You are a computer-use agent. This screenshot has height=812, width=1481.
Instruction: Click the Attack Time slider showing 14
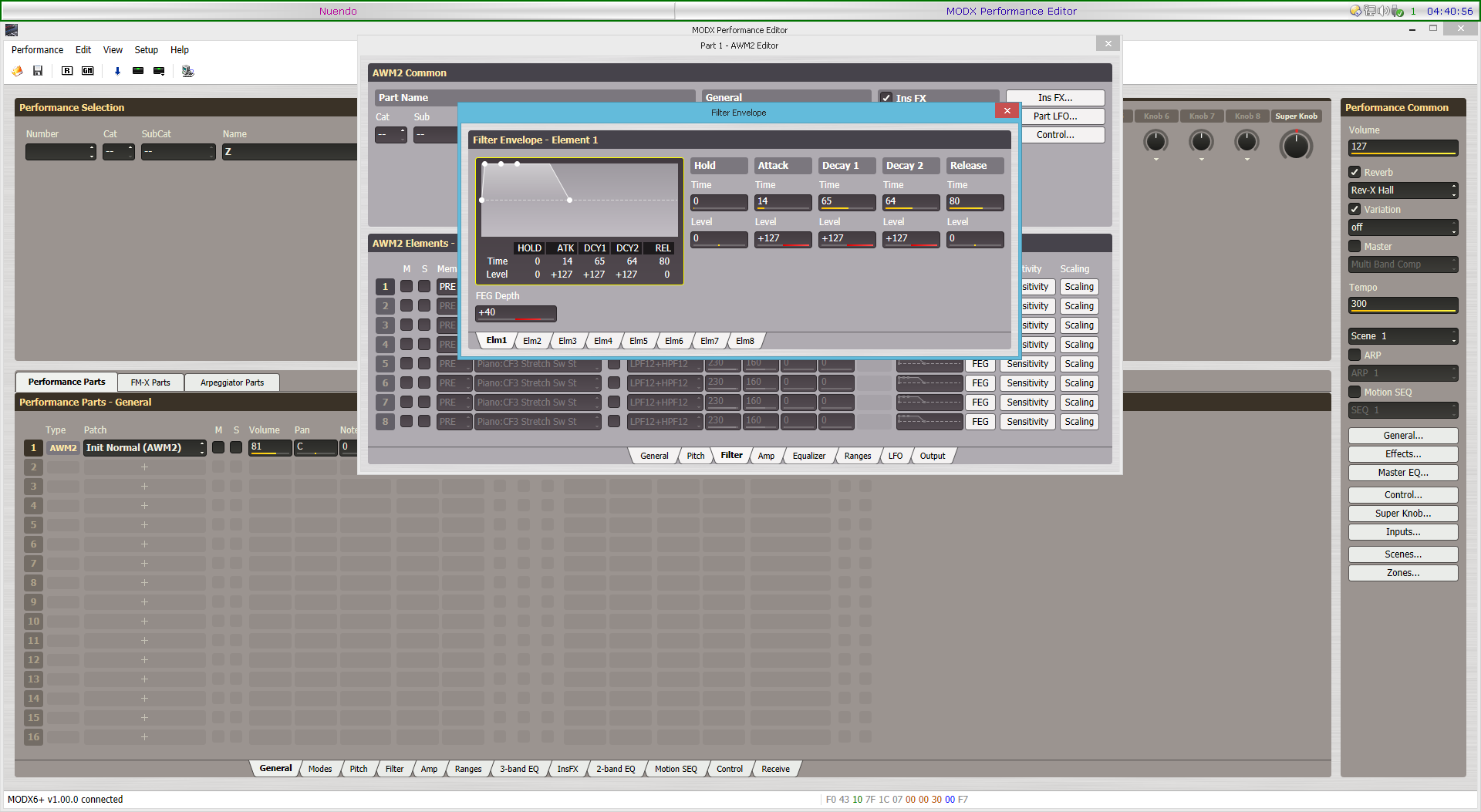coord(783,202)
